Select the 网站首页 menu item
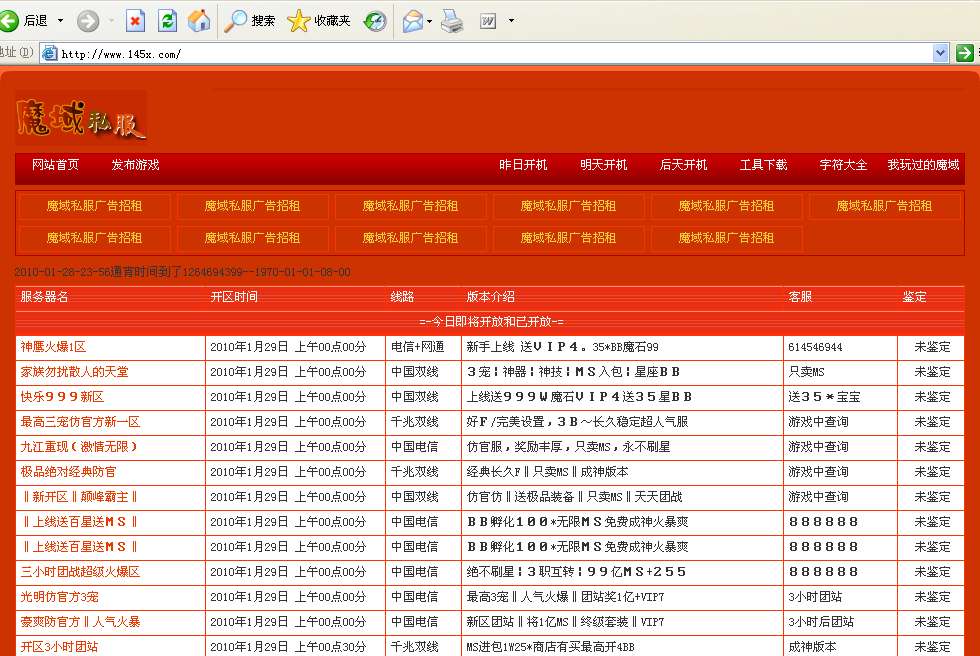 pos(55,166)
